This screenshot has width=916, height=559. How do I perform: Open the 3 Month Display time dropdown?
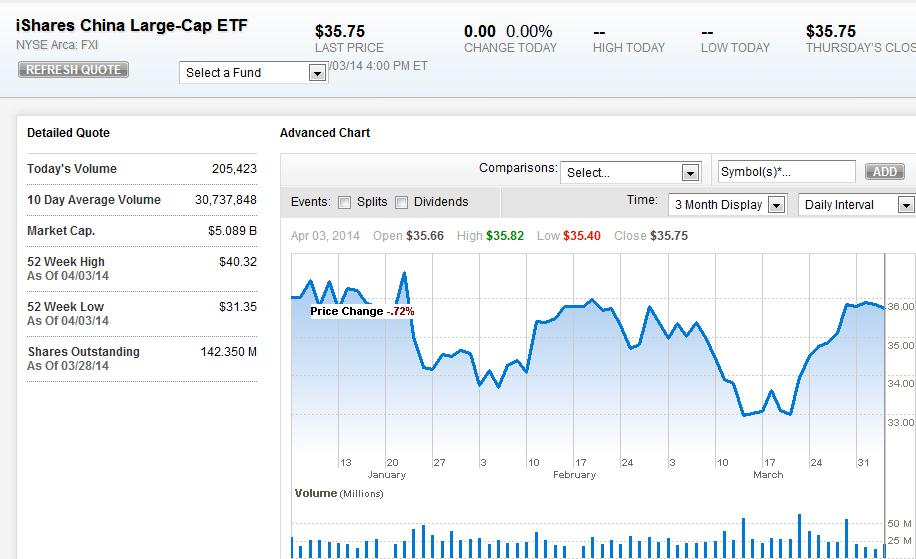[728, 205]
